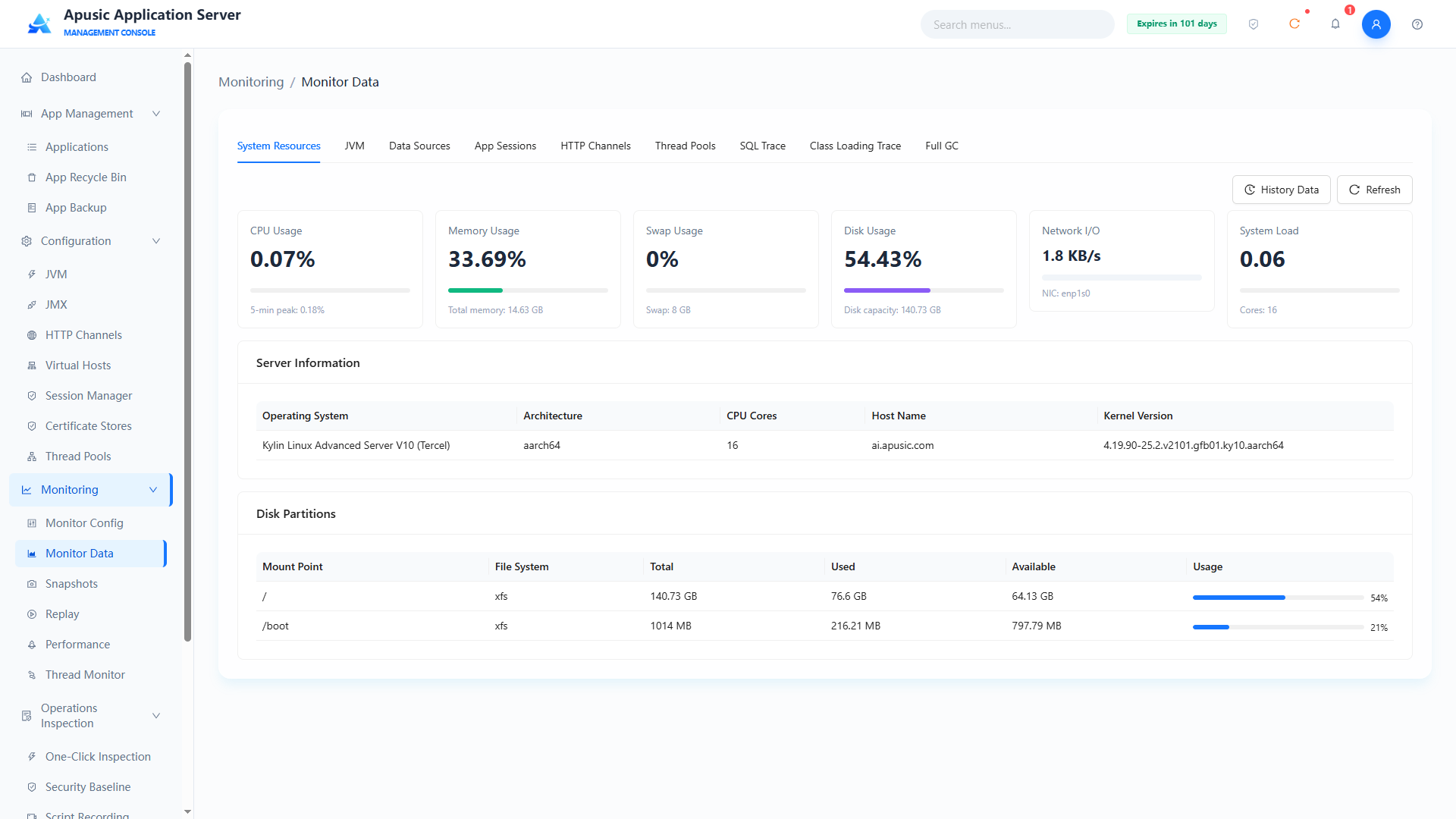The height and width of the screenshot is (819, 1456).
Task: Click the Monitoring breadcrumb link
Action: [251, 82]
